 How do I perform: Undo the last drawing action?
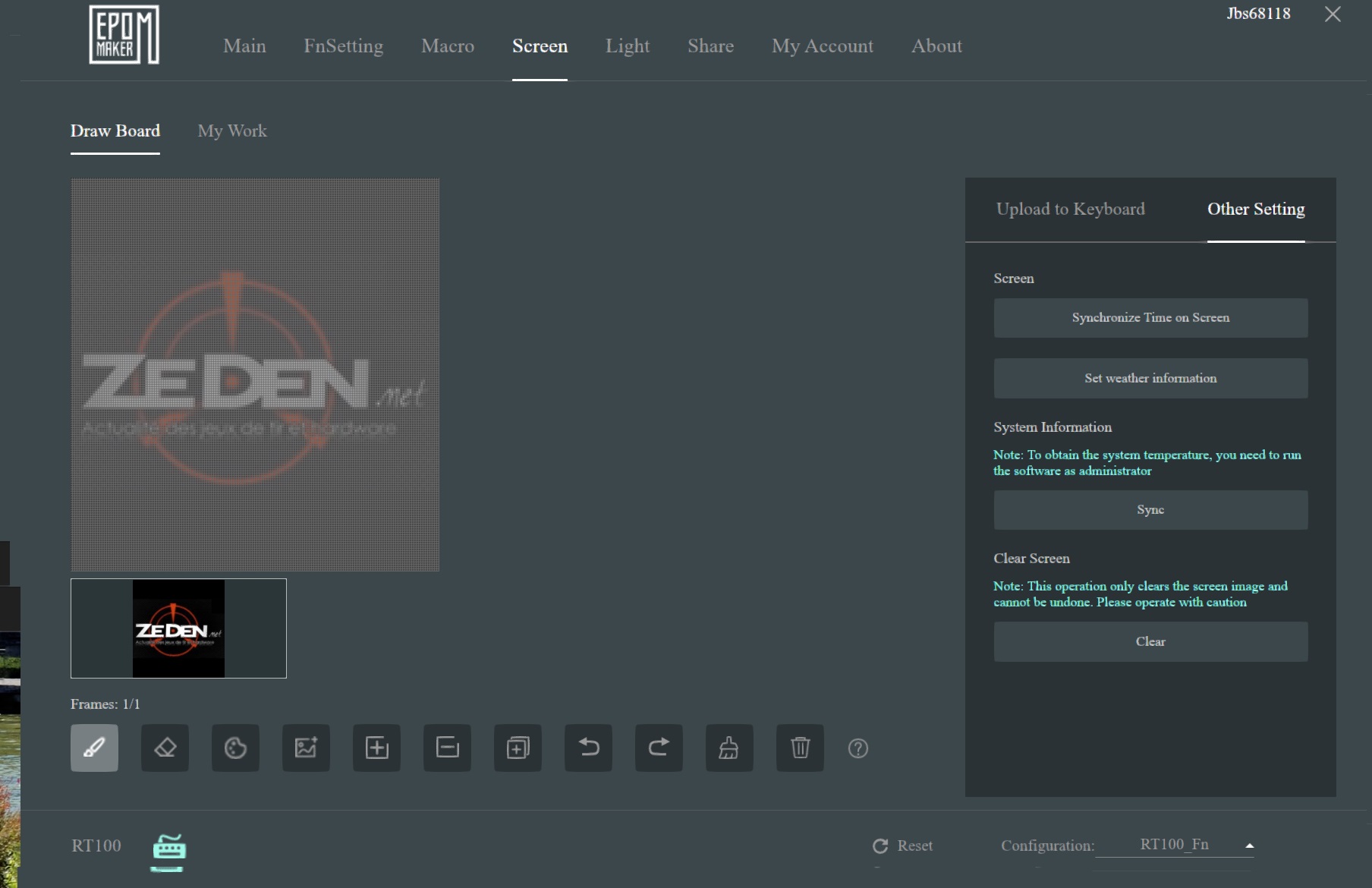point(588,748)
